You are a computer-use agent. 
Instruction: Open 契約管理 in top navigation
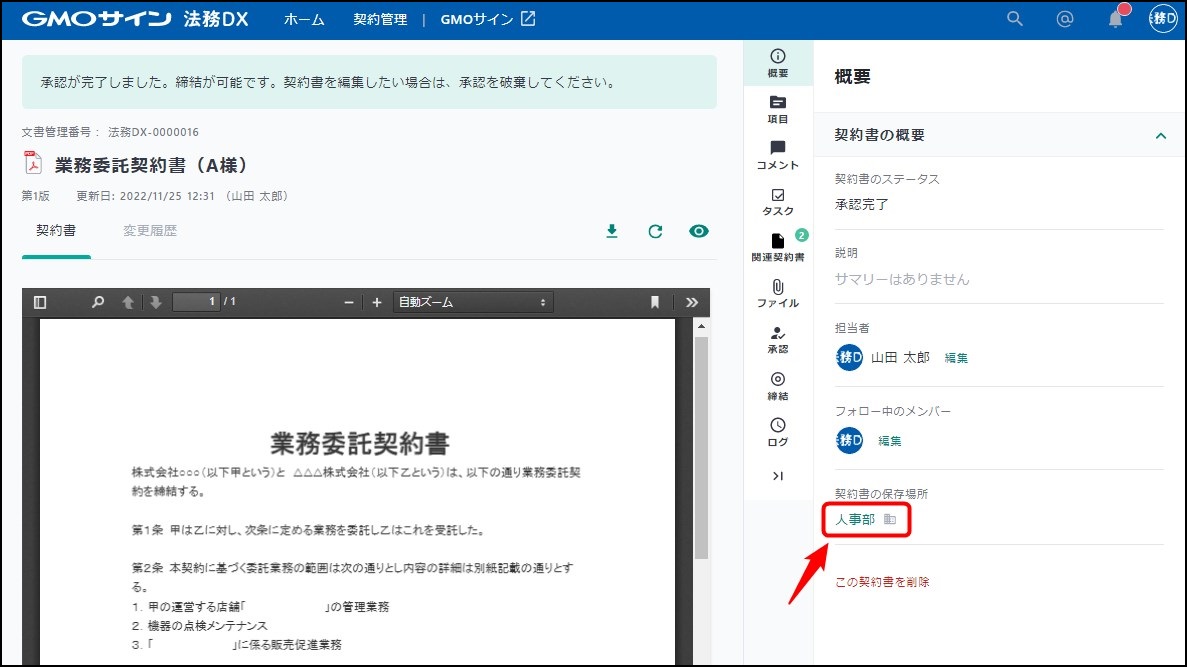click(x=380, y=19)
